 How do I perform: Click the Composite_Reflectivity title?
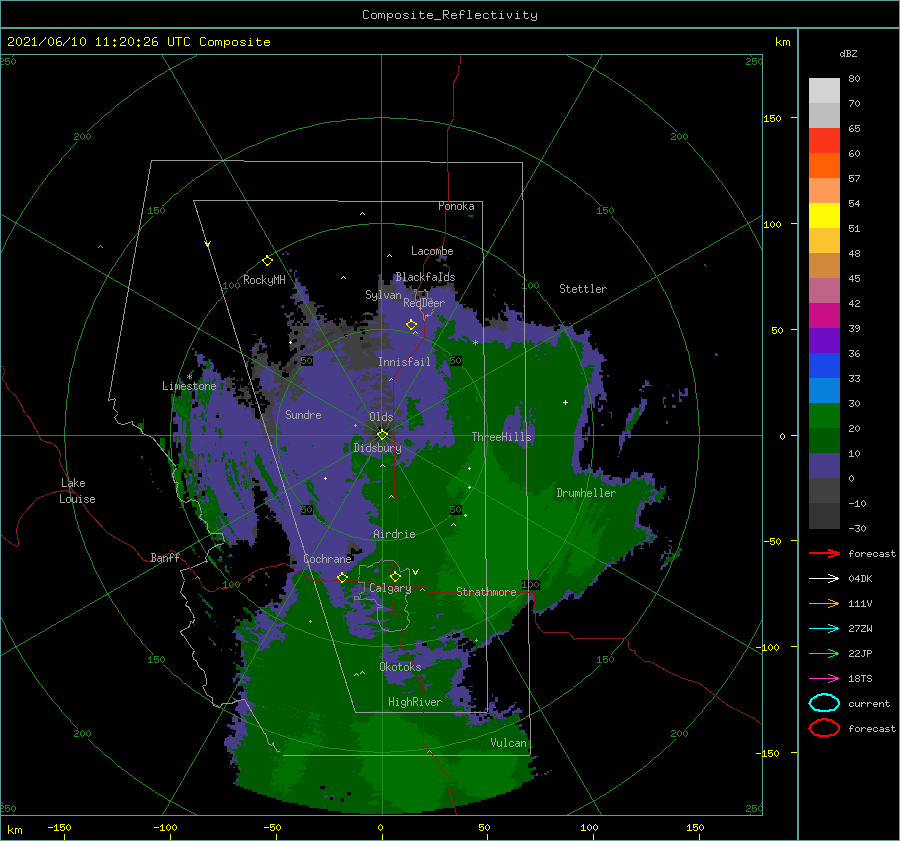450,15
